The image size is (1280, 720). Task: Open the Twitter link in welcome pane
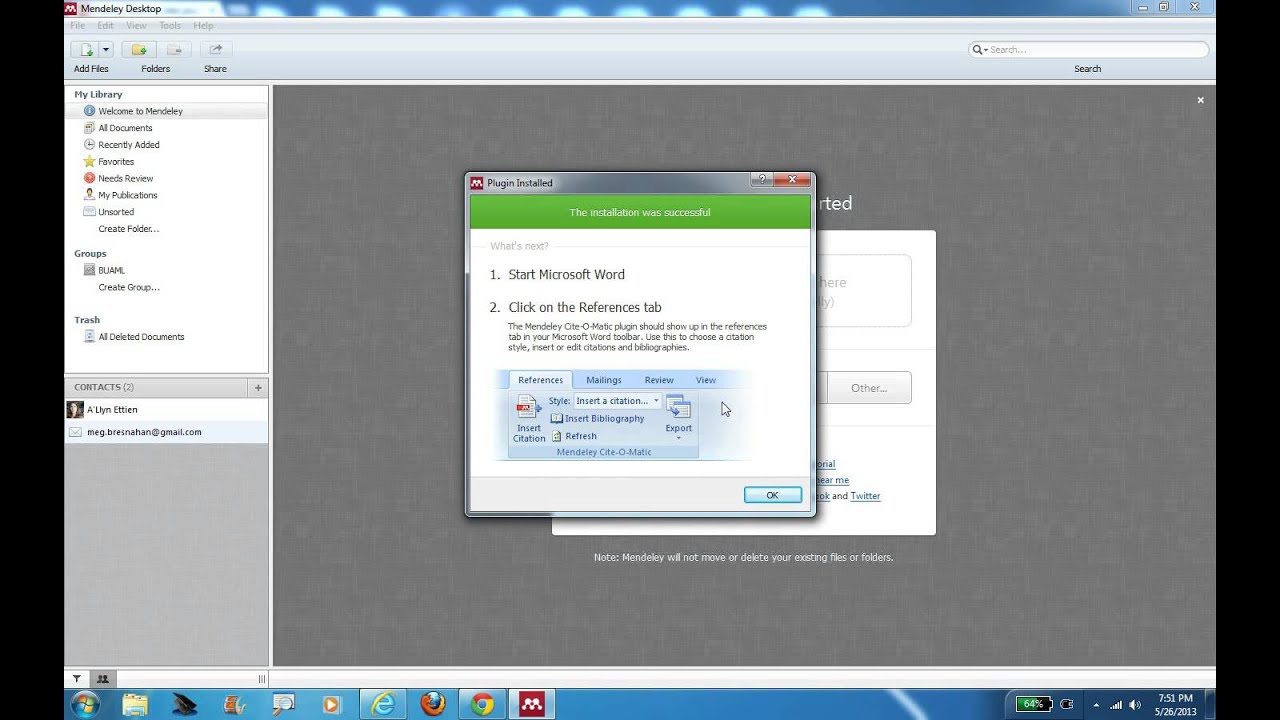click(x=865, y=496)
